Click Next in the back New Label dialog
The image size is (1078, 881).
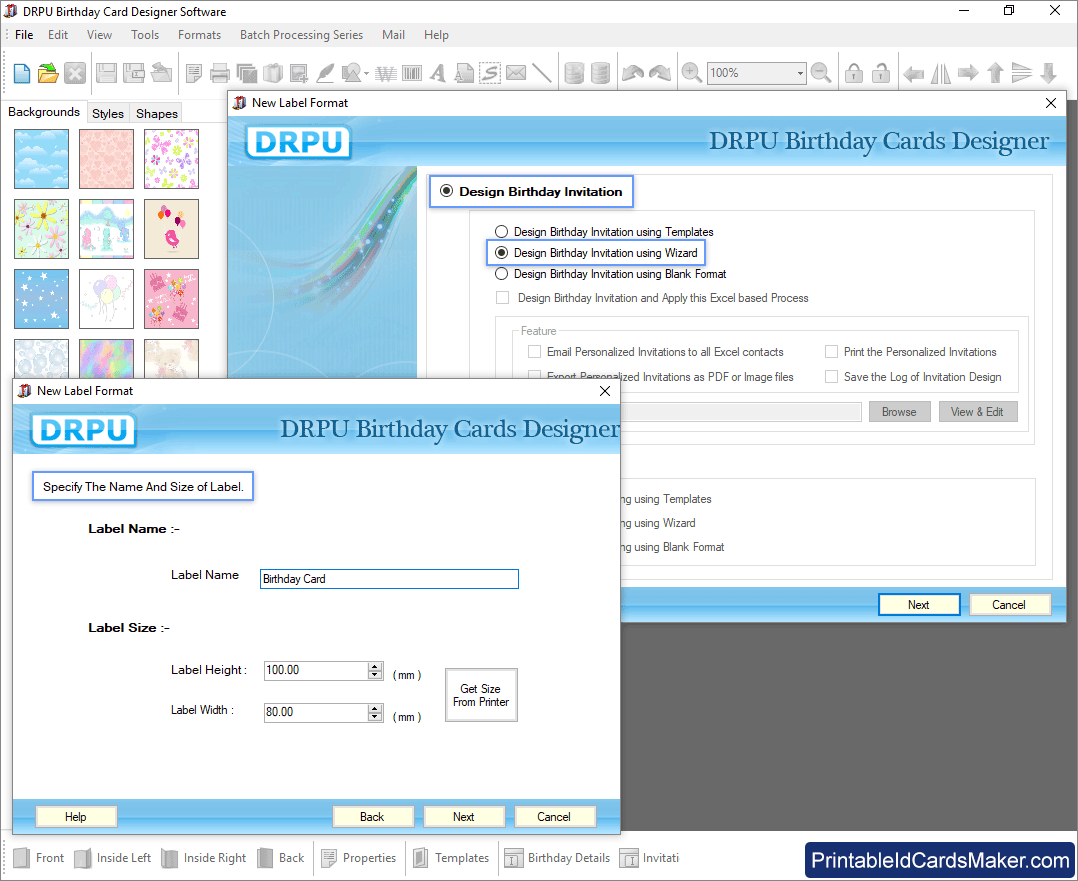point(918,605)
